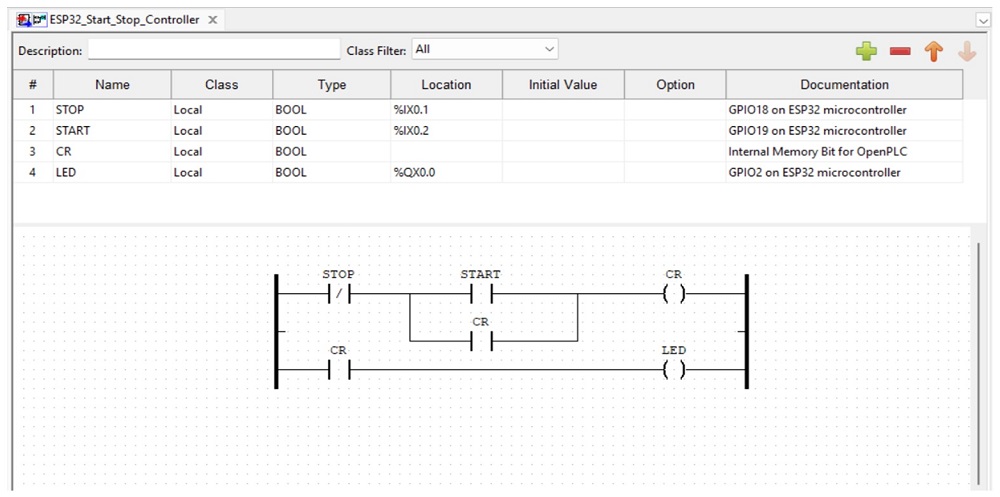Close the ESP32_Start_Stop_Controller tab
1000x497 pixels.
point(213,20)
